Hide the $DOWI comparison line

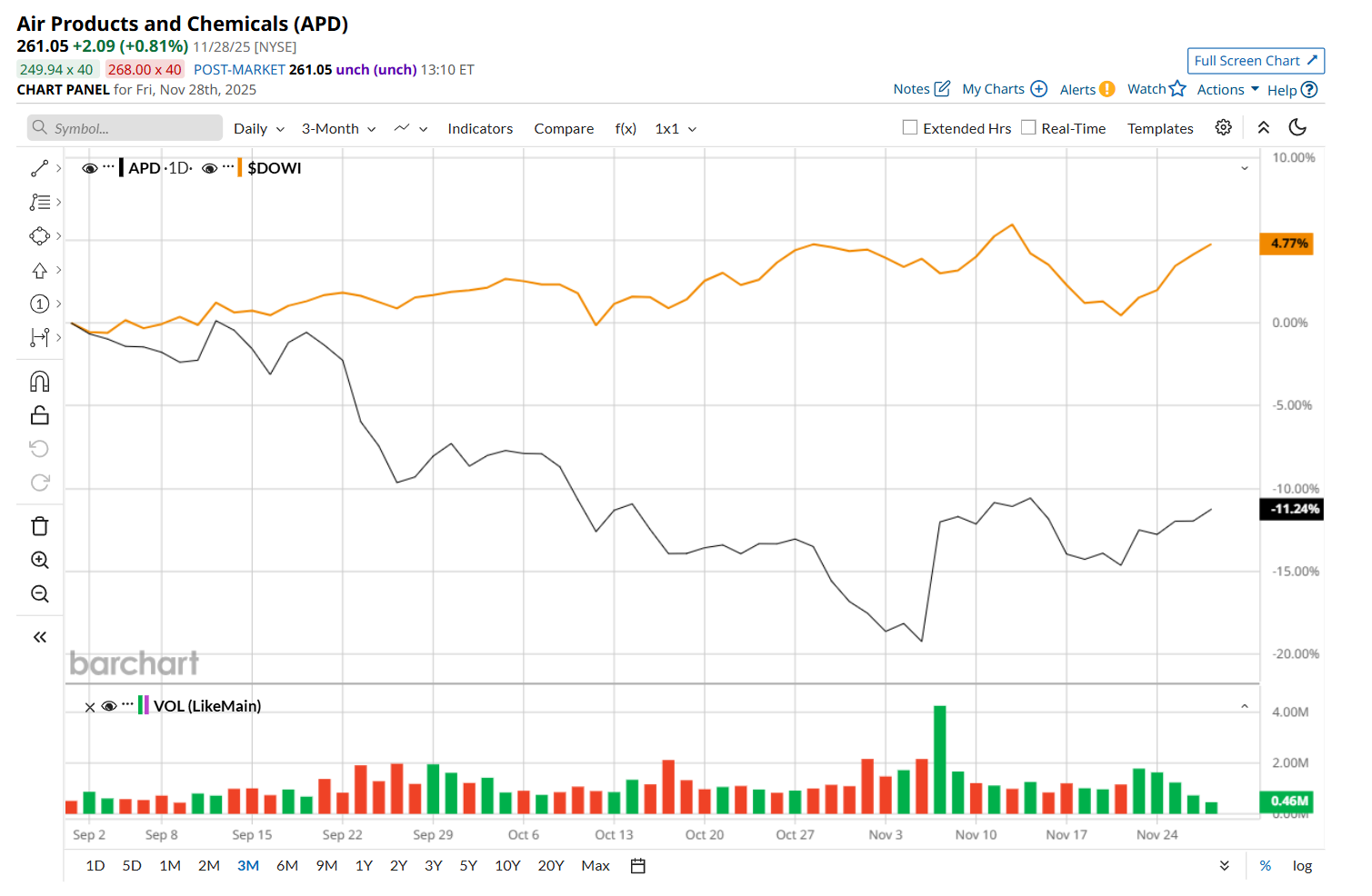click(x=209, y=168)
